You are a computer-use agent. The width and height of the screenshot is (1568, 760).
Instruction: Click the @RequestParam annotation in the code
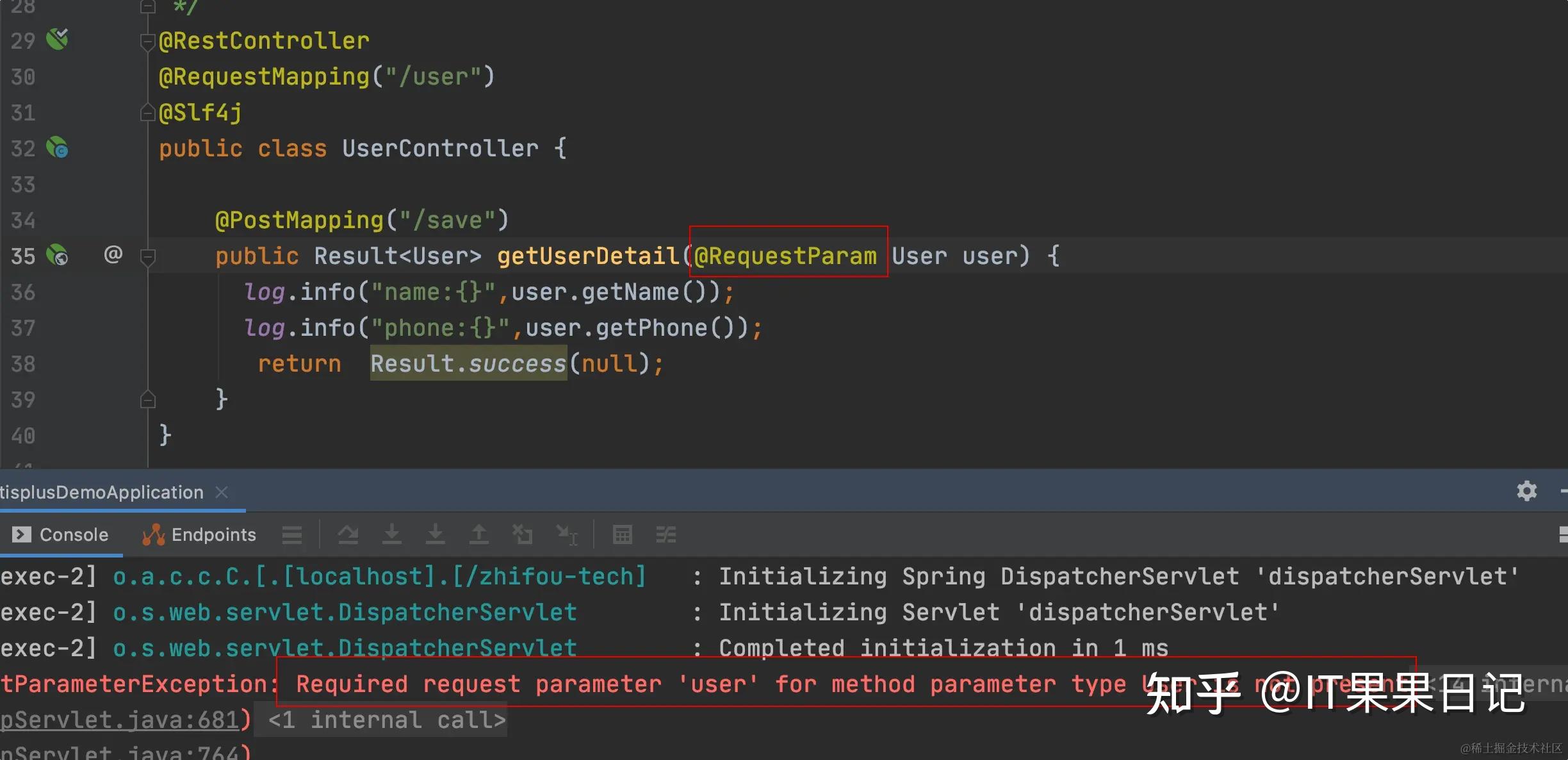[x=785, y=256]
